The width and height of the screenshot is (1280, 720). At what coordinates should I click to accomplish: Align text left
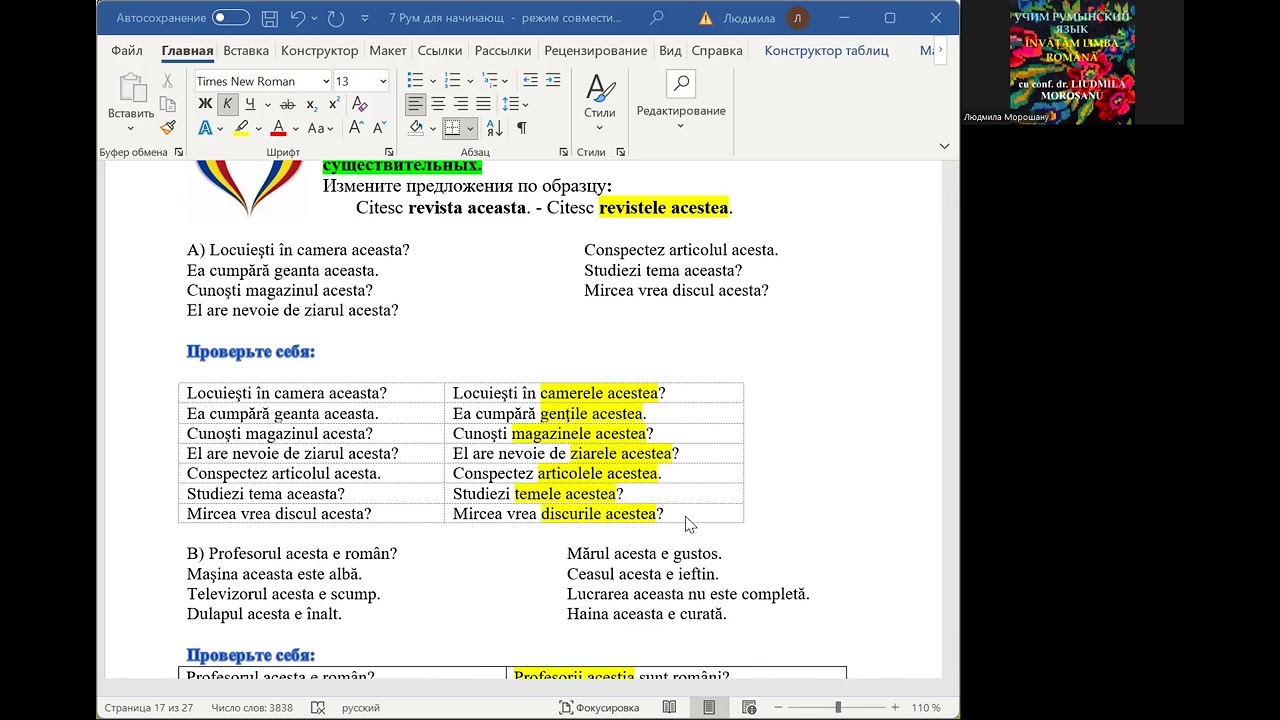tap(415, 104)
